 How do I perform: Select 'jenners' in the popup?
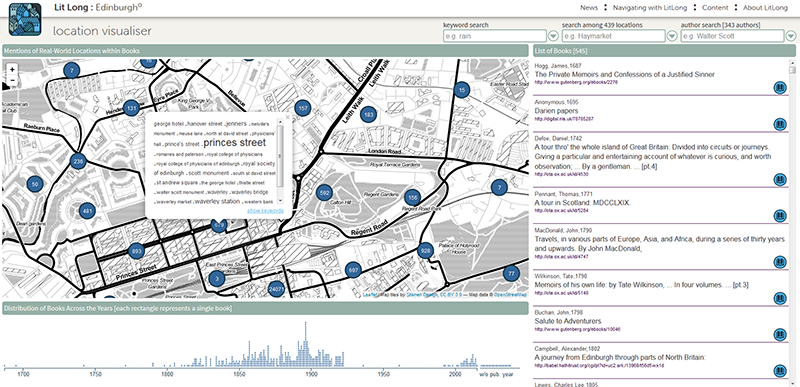[236, 123]
